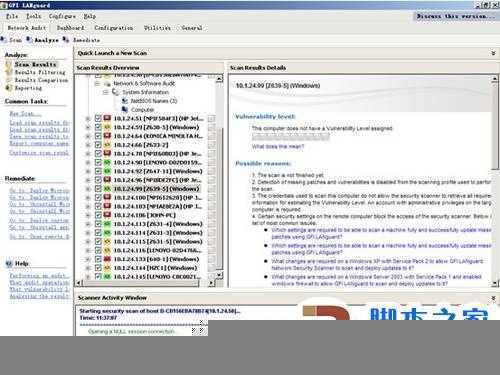Click the yellow device icon for 10.1.24.59
The height and width of the screenshot is (375, 500).
[x=107, y=127]
